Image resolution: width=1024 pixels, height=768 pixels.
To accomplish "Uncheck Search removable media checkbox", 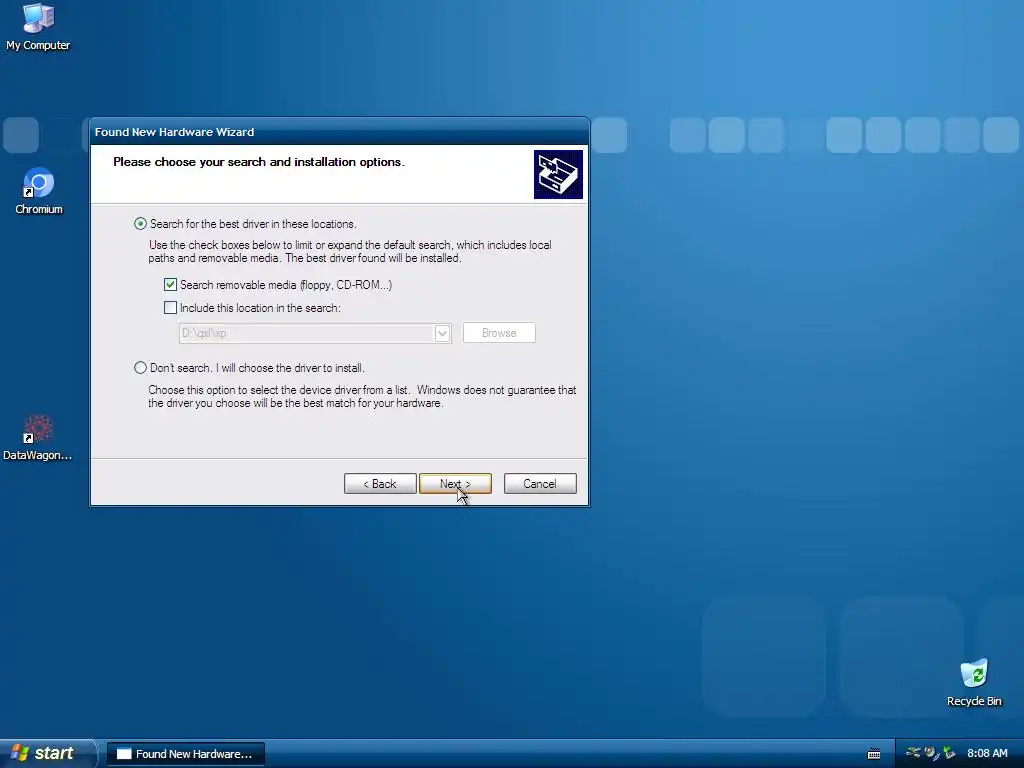I will 170,285.
